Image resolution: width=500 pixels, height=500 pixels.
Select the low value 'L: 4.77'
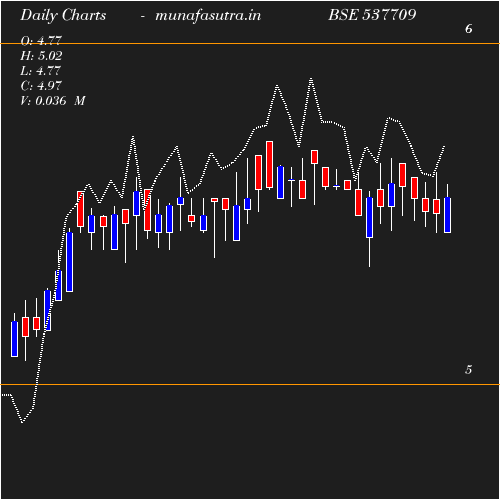coord(40,71)
